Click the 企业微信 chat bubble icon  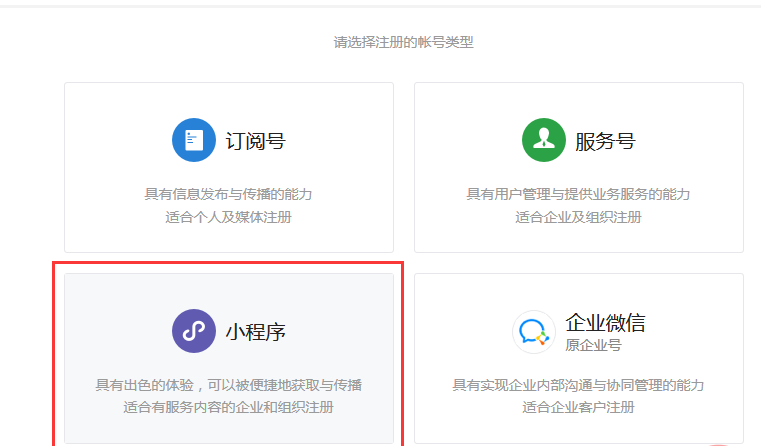click(x=534, y=332)
